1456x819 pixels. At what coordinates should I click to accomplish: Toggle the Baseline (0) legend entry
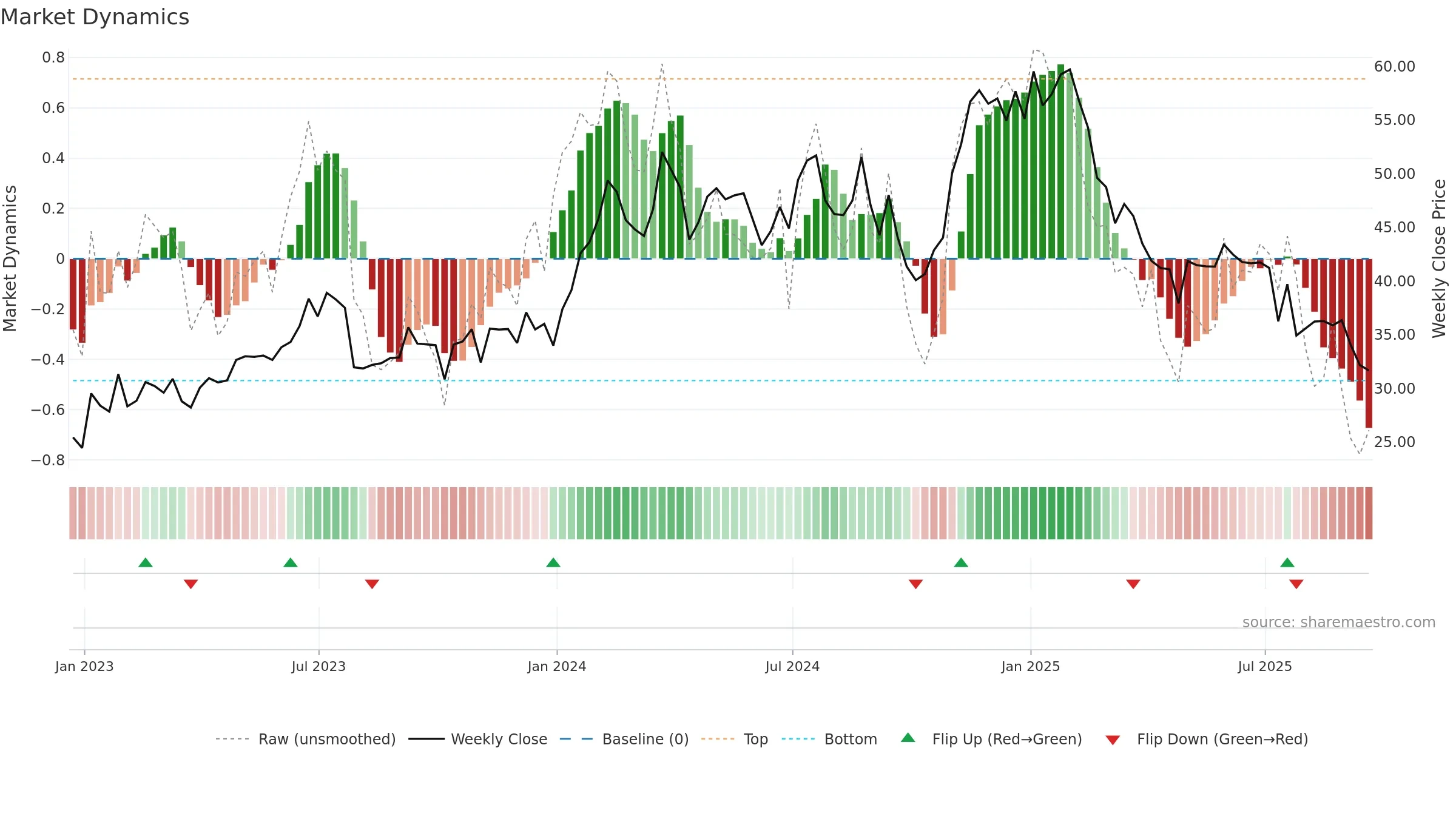pos(624,739)
